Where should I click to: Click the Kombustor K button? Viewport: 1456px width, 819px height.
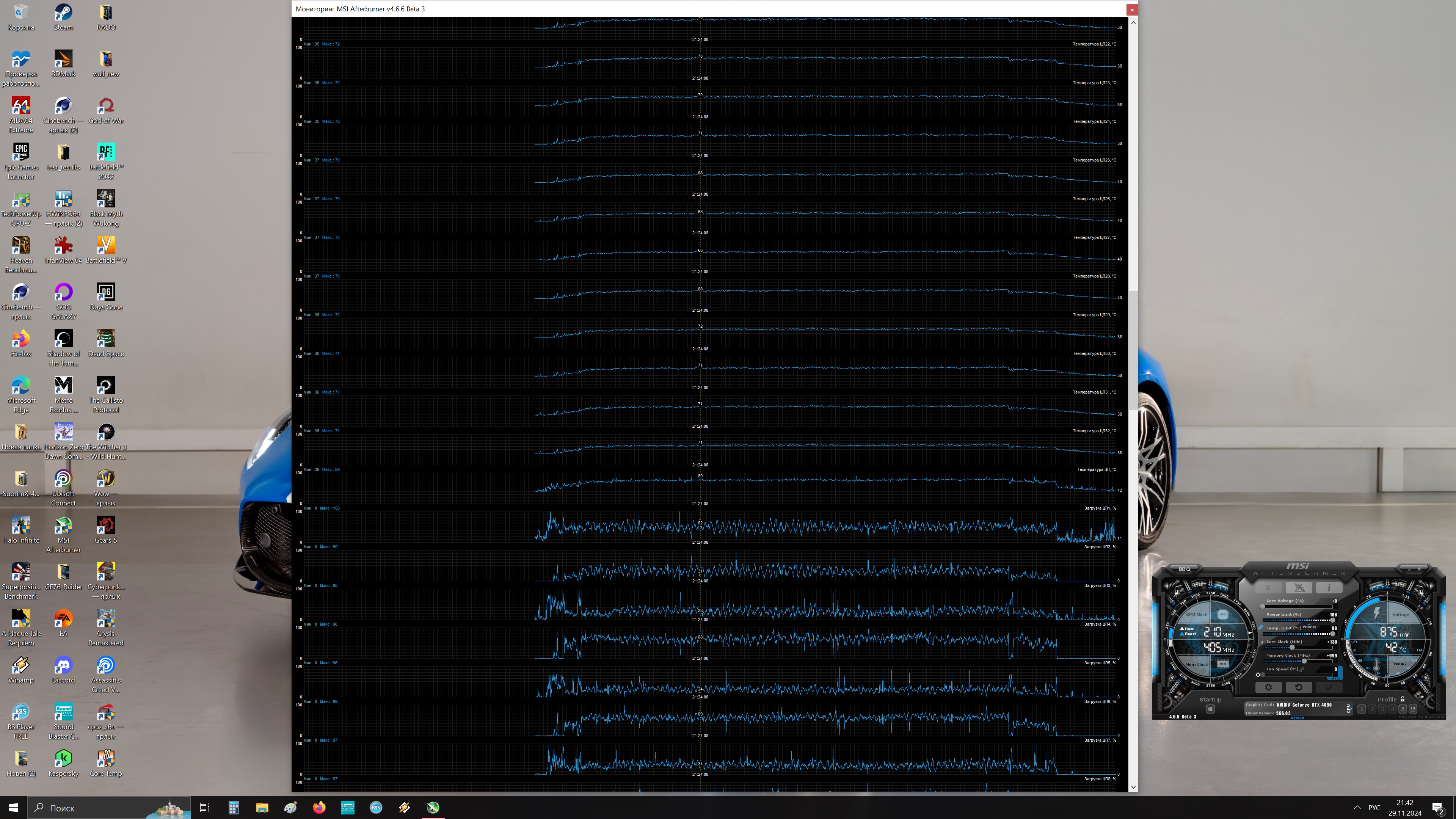coord(1268,588)
